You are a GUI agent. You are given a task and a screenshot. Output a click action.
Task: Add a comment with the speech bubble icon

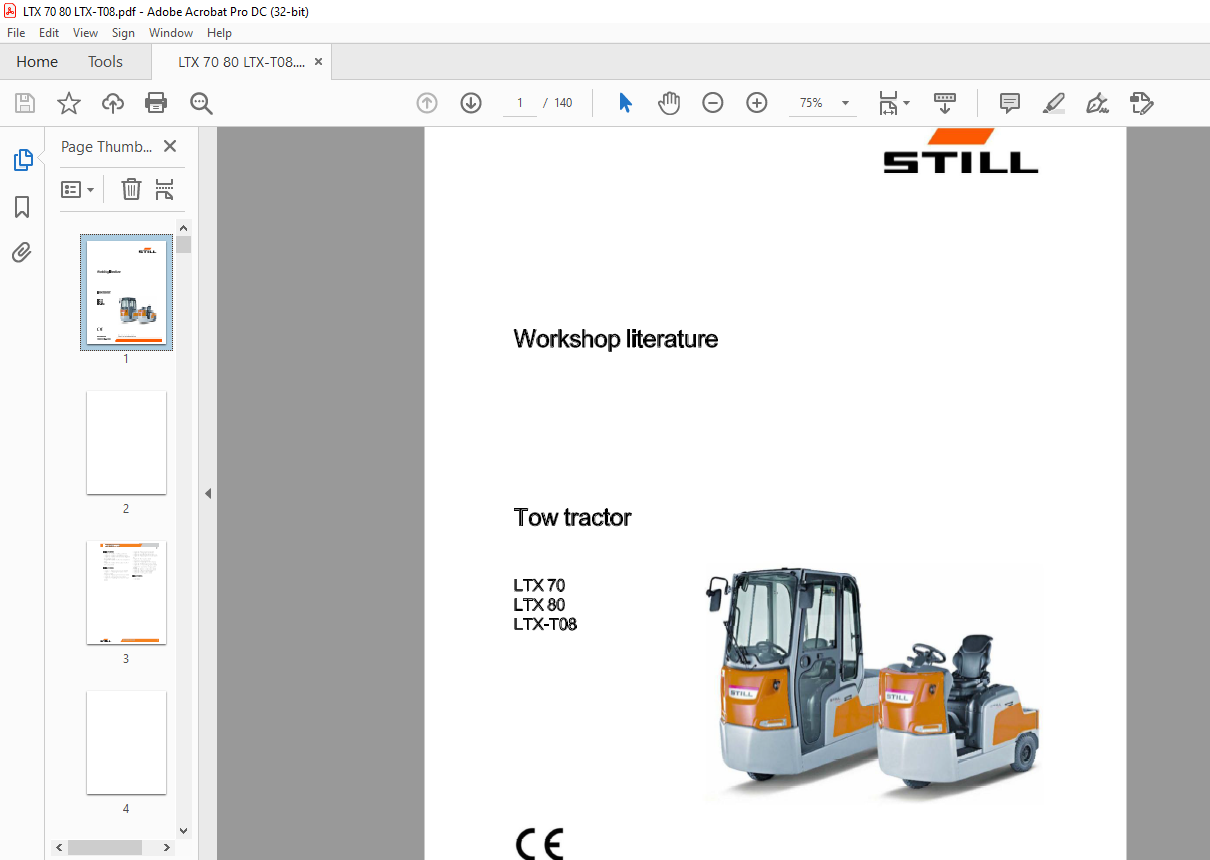point(1010,103)
